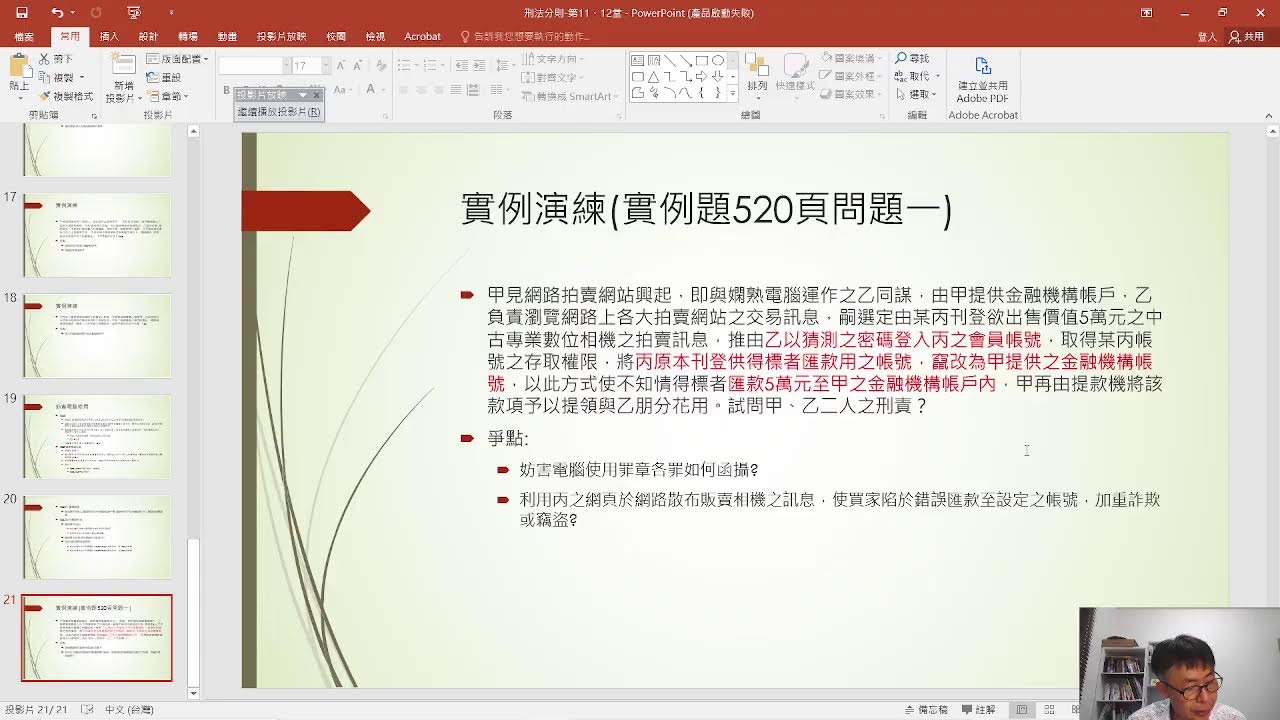Click thumbnail pane scroll up arrow

coord(194,132)
